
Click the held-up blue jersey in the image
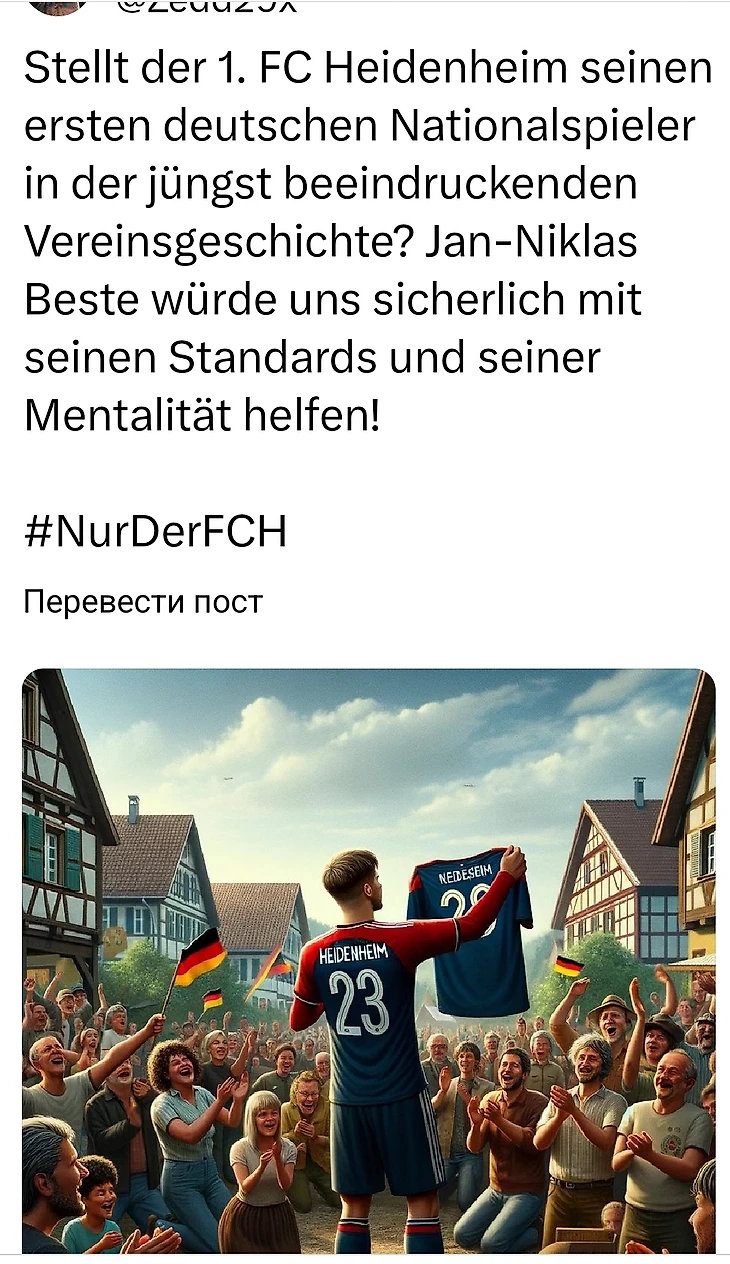(x=469, y=930)
